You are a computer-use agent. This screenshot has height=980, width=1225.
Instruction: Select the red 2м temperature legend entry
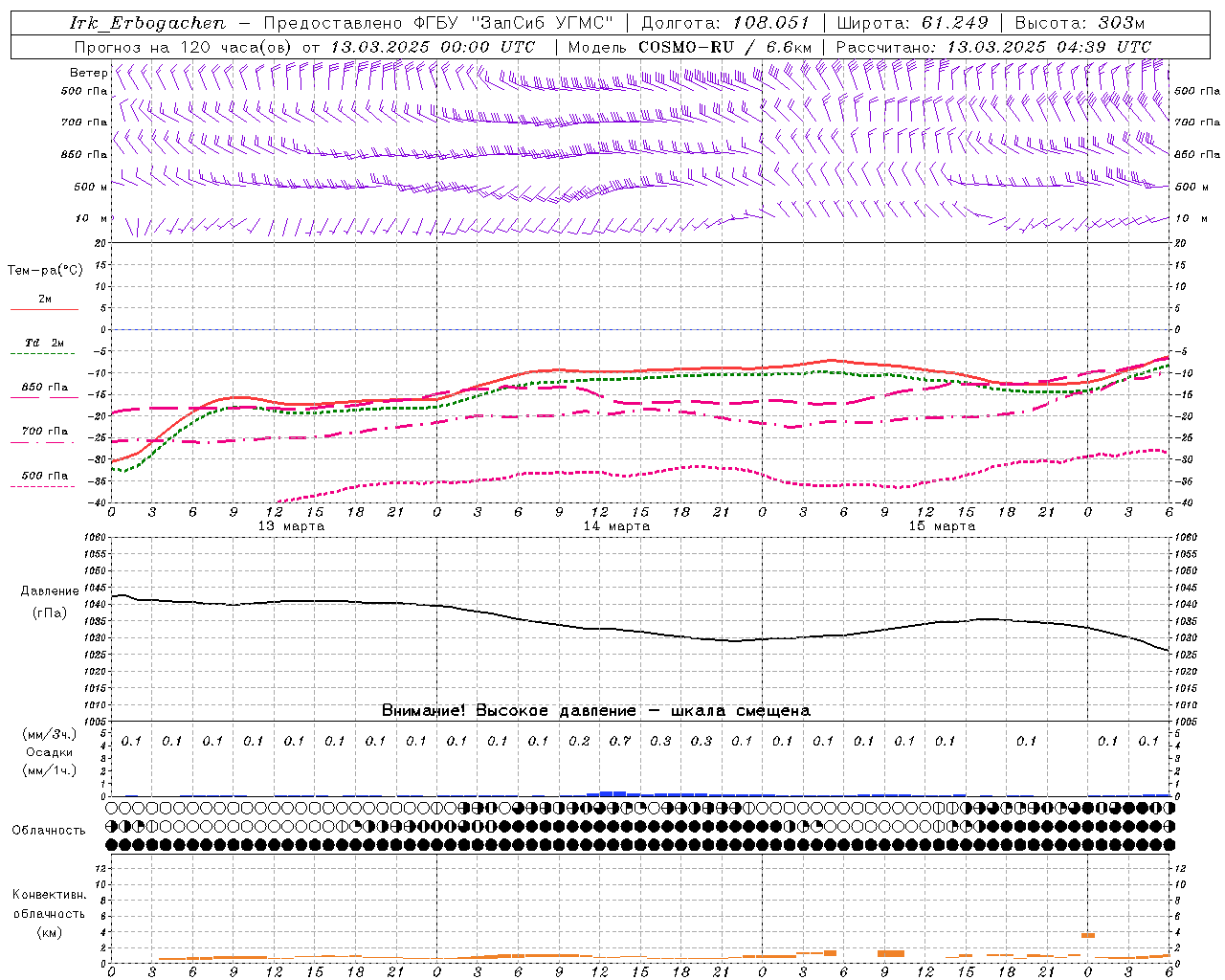[44, 303]
